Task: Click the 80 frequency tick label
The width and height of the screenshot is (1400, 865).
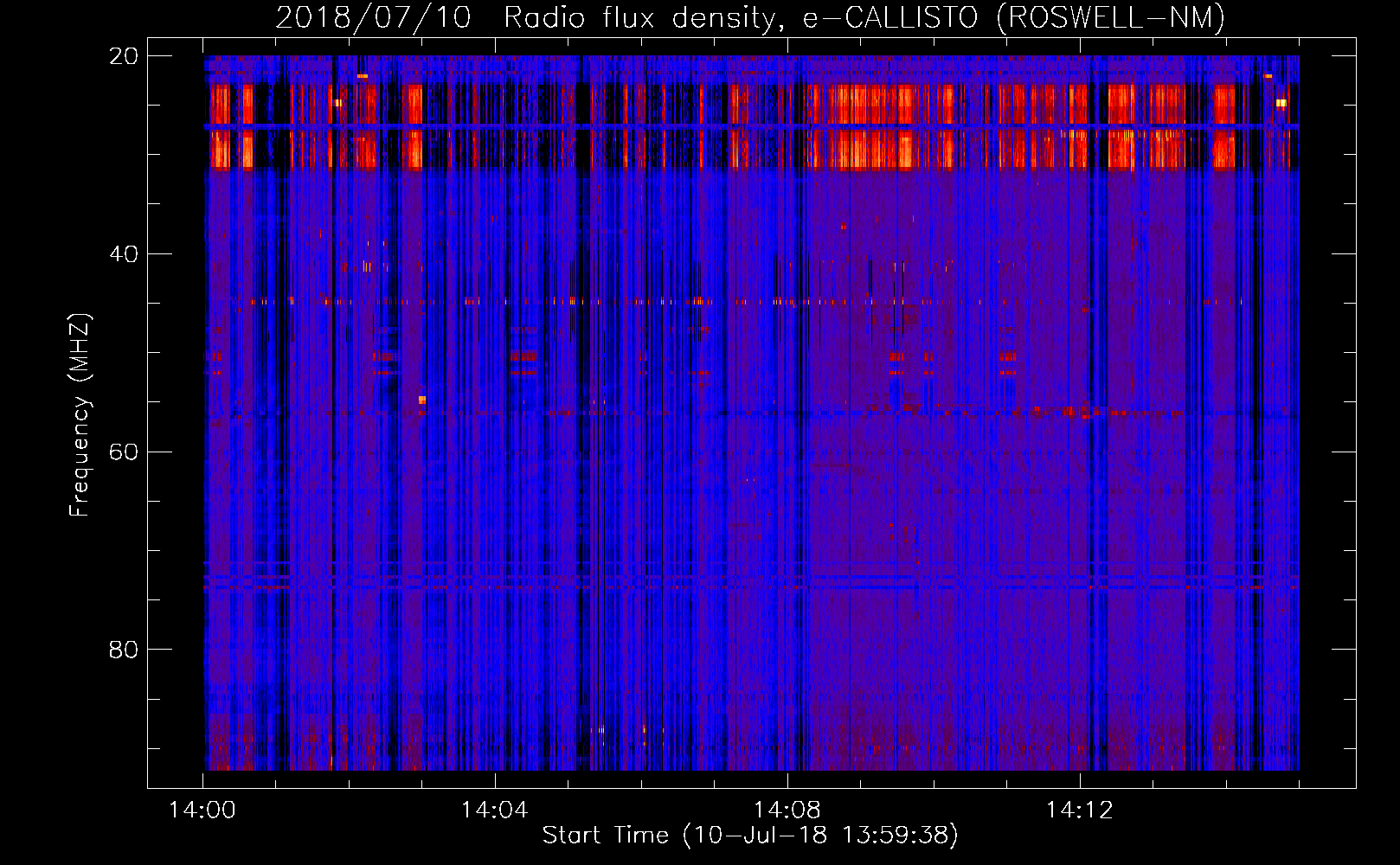Action: coord(124,650)
